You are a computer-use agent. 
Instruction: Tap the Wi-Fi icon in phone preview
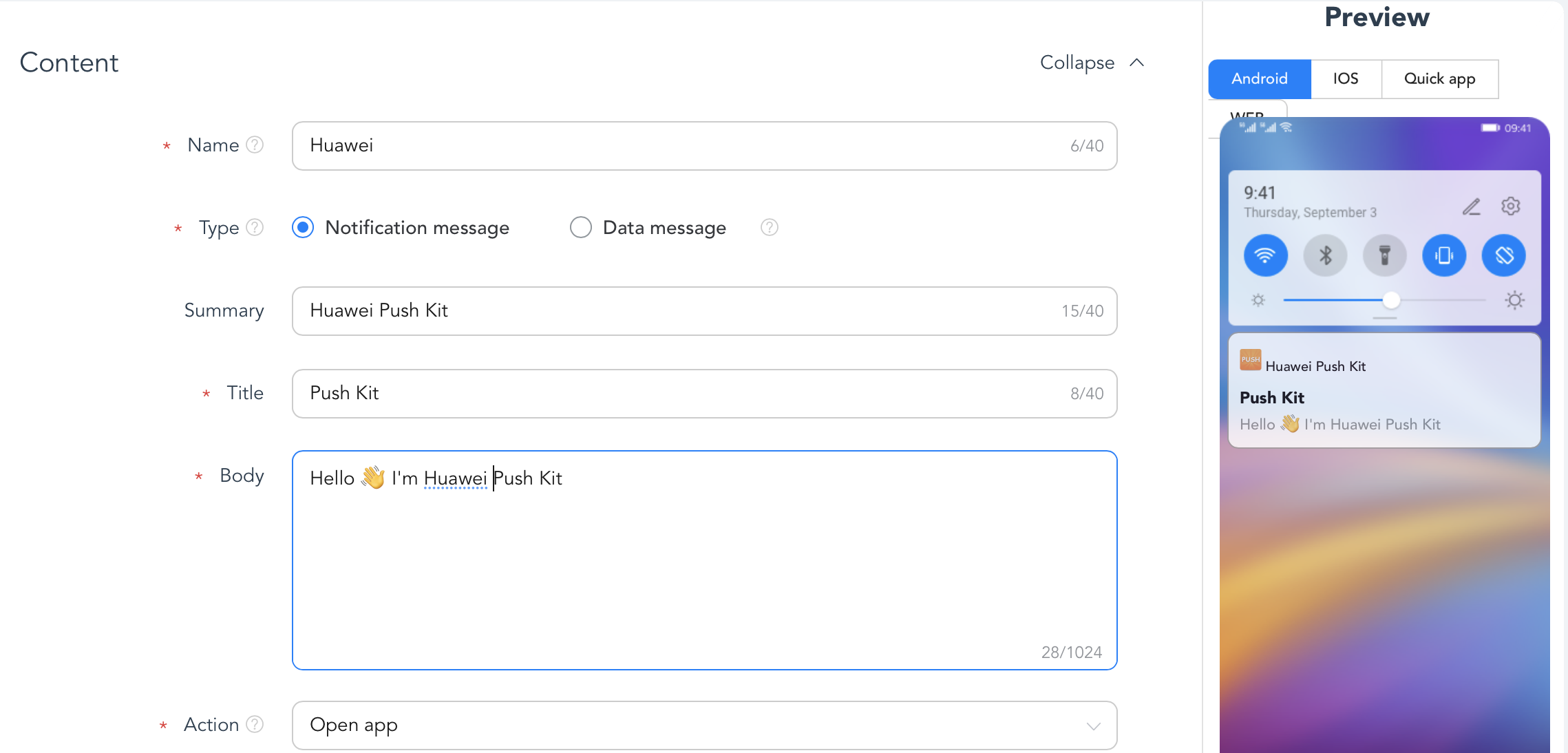pyautogui.click(x=1265, y=255)
